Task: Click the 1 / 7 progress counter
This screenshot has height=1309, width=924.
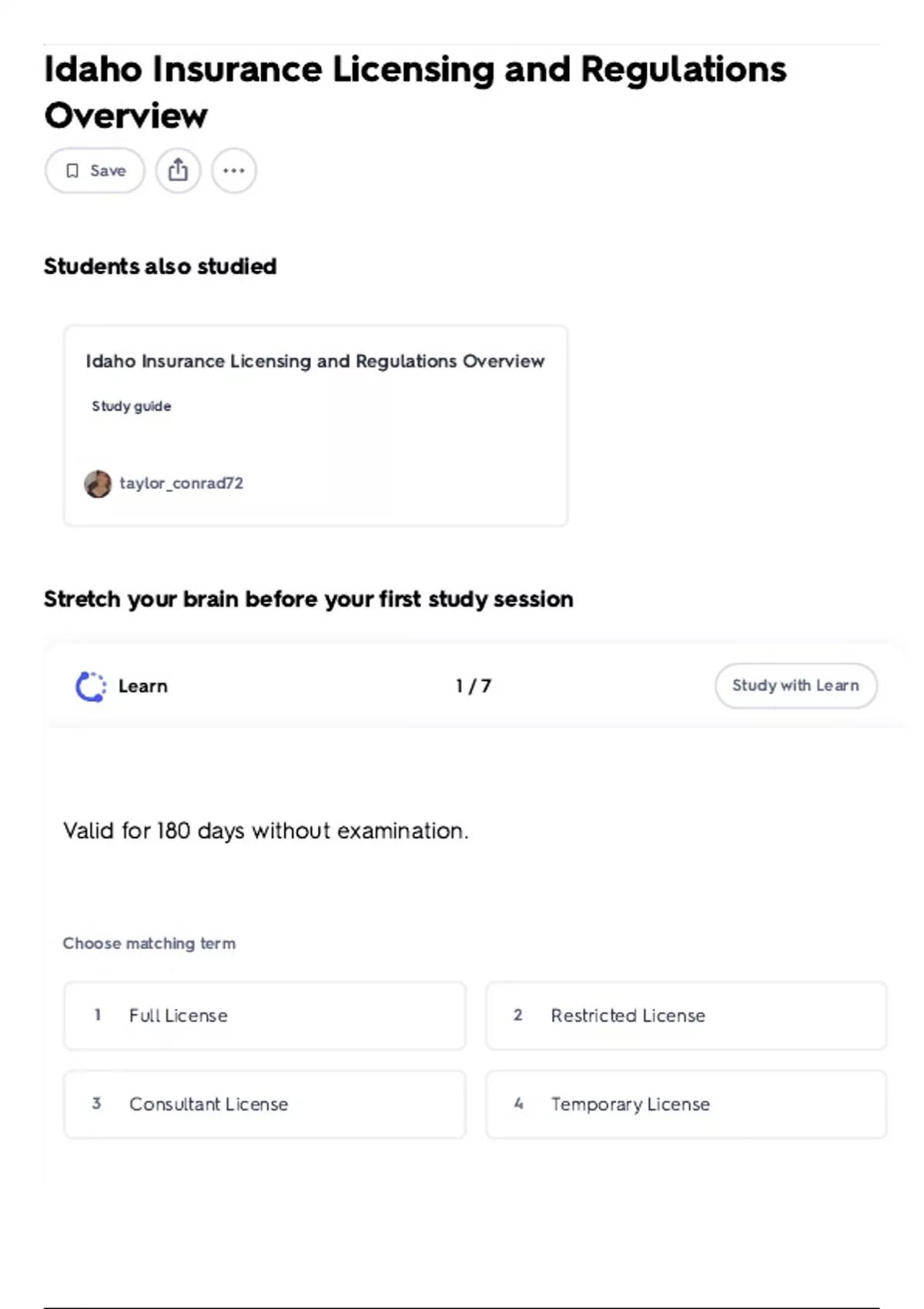Action: point(473,686)
